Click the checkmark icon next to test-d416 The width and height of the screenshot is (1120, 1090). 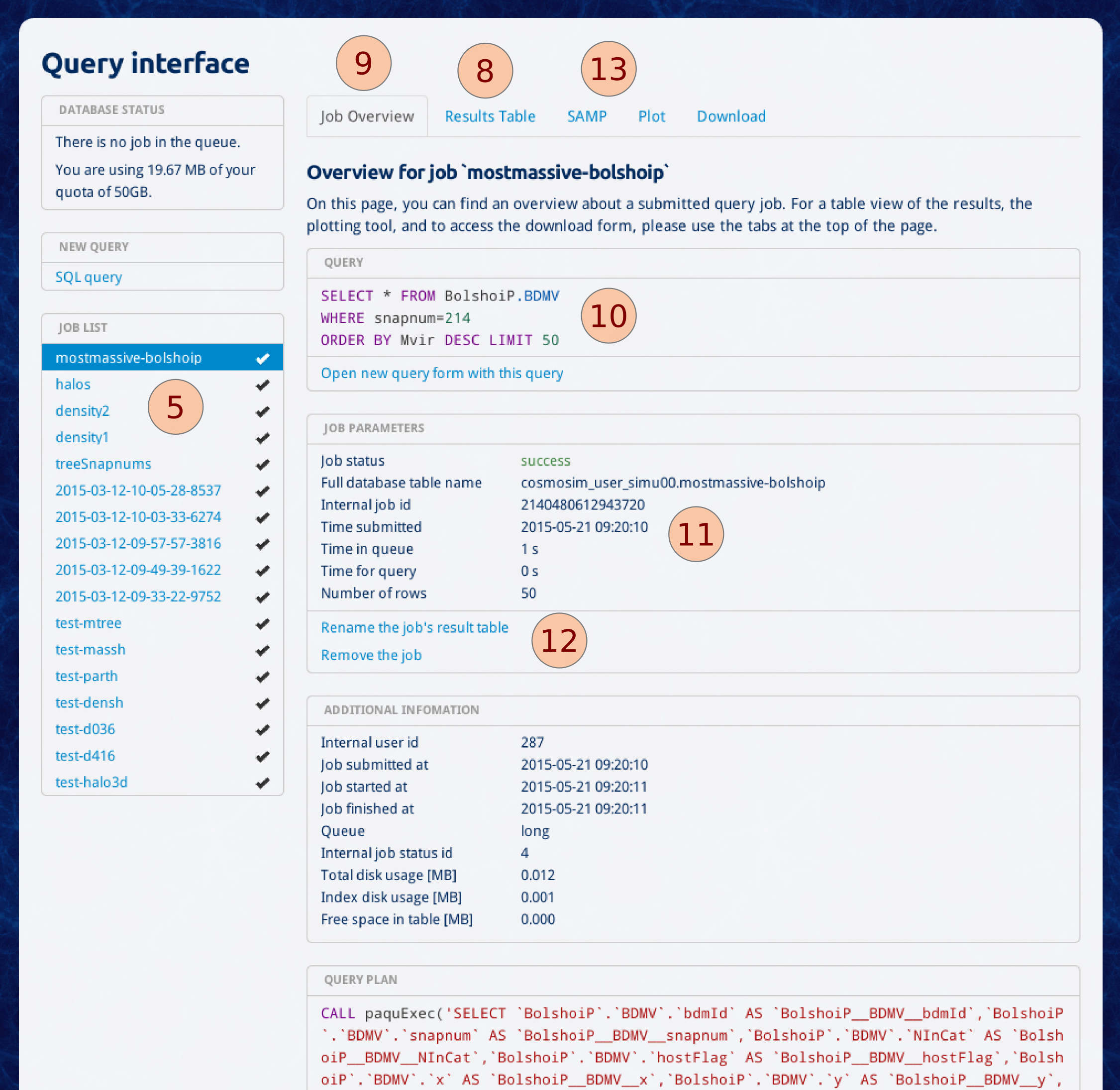tap(263, 756)
